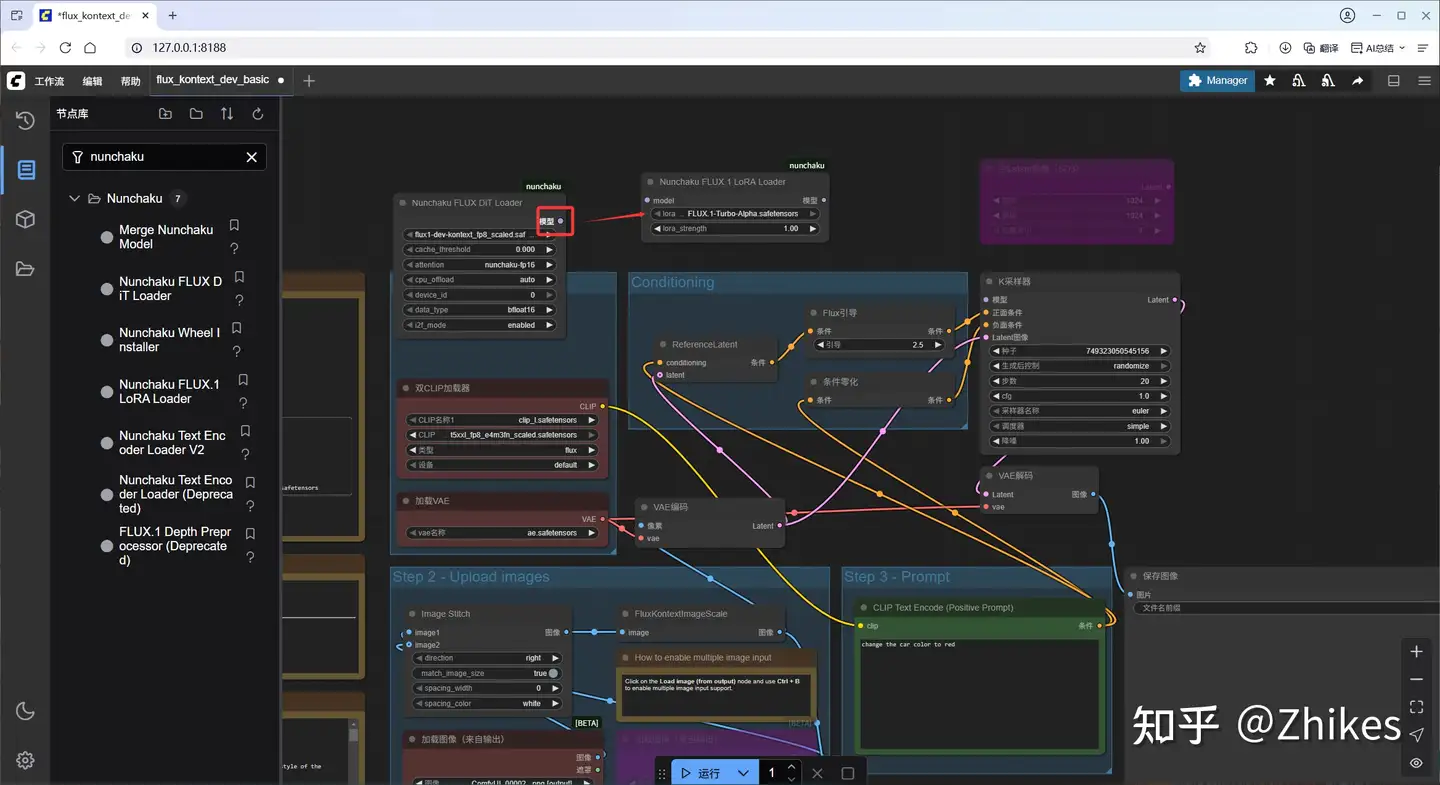Click the AI总结 button in browser toolbar
The width and height of the screenshot is (1440, 785).
pyautogui.click(x=1377, y=48)
